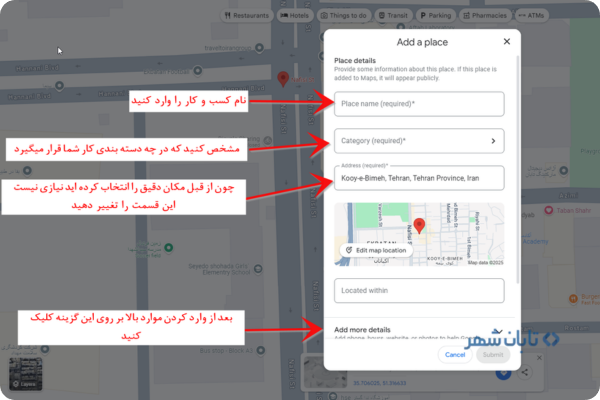The image size is (600, 400).
Task: Click the red pin on Nafisi St
Action: click(x=283, y=79)
